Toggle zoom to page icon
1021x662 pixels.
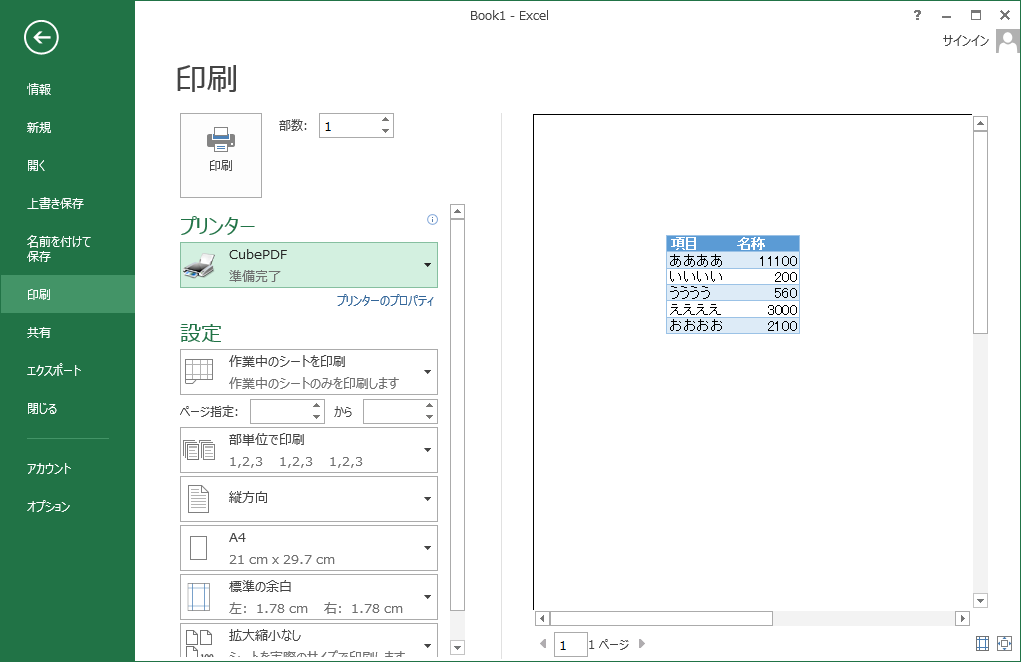pos(1004,645)
